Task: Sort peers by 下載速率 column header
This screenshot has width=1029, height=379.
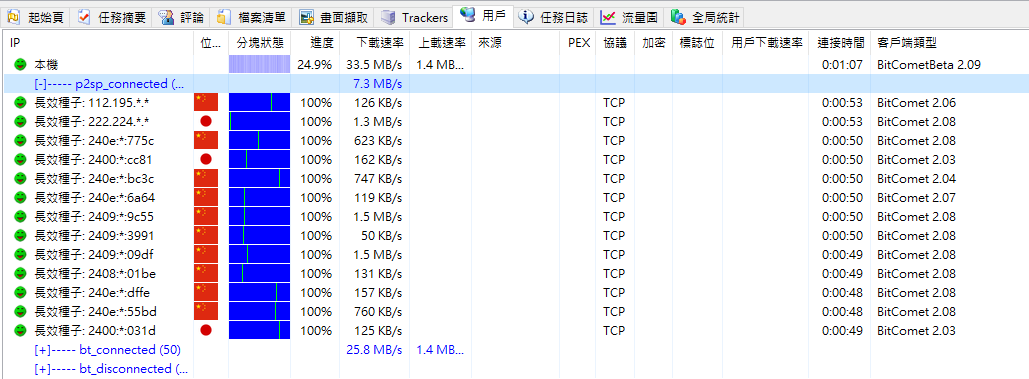Action: pyautogui.click(x=380, y=43)
